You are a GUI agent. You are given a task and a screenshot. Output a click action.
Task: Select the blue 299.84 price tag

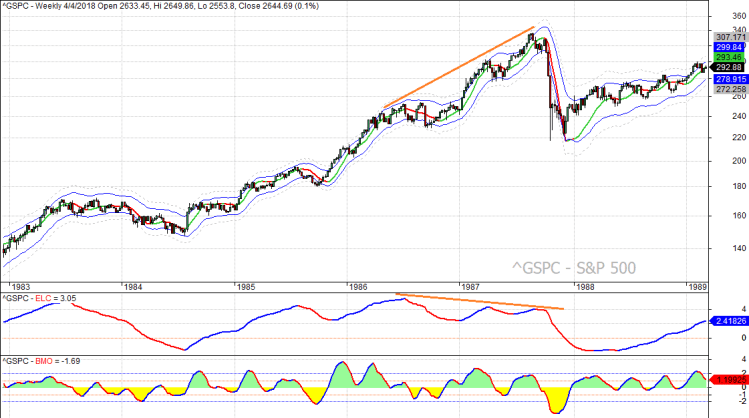(729, 47)
